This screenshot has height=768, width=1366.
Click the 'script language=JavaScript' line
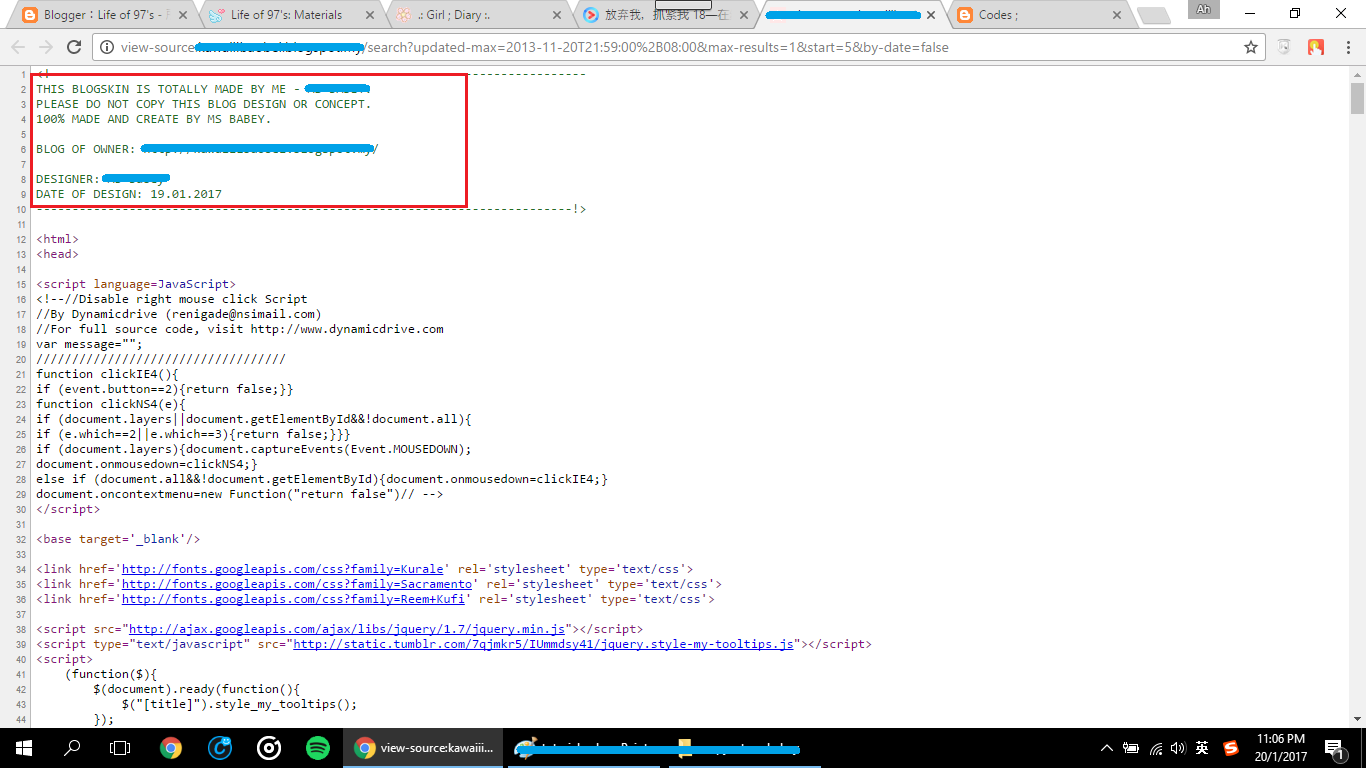click(136, 284)
